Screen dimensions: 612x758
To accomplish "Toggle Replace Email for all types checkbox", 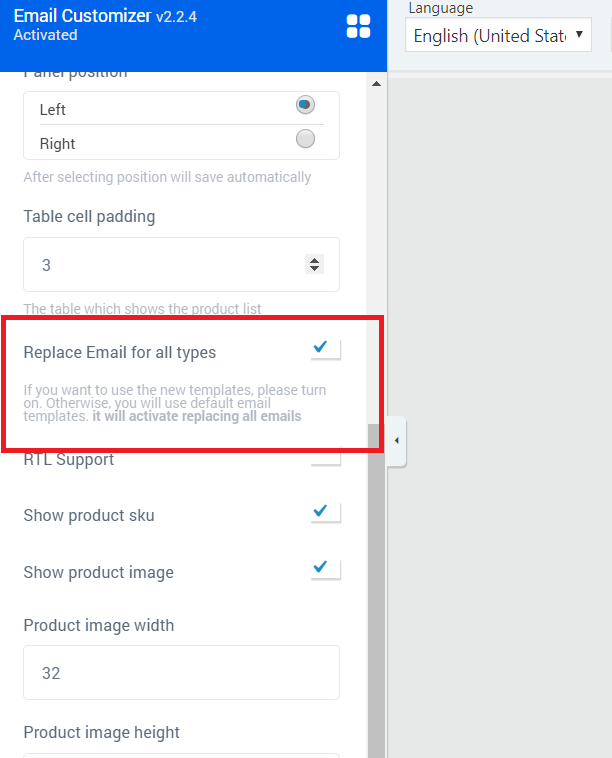I will [x=325, y=348].
